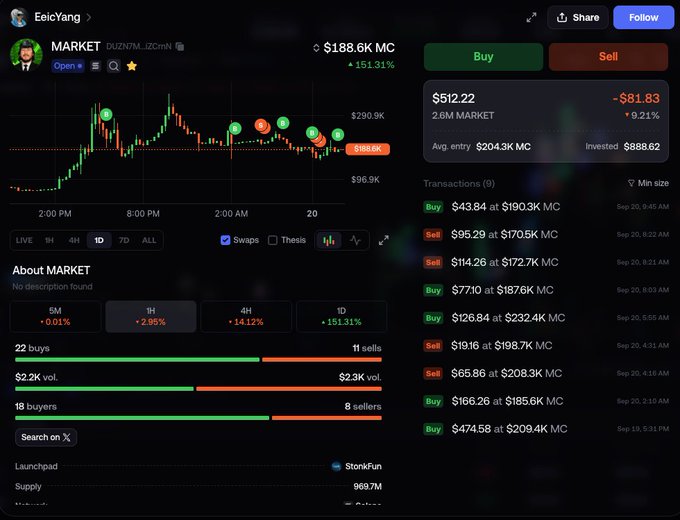Click 'Avg. entry $204.3K MC' text

click(481, 147)
